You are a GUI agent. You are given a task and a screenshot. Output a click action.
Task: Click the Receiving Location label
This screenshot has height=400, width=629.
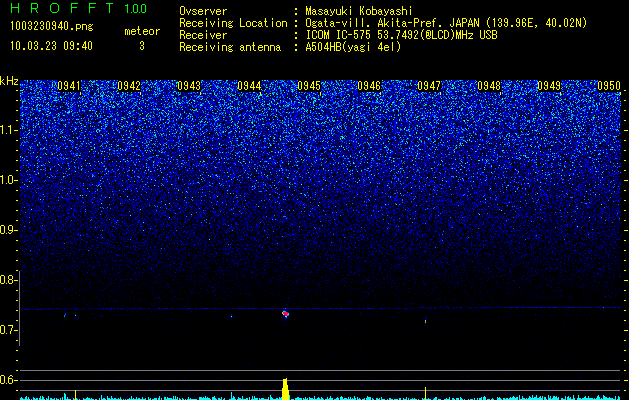233,23
